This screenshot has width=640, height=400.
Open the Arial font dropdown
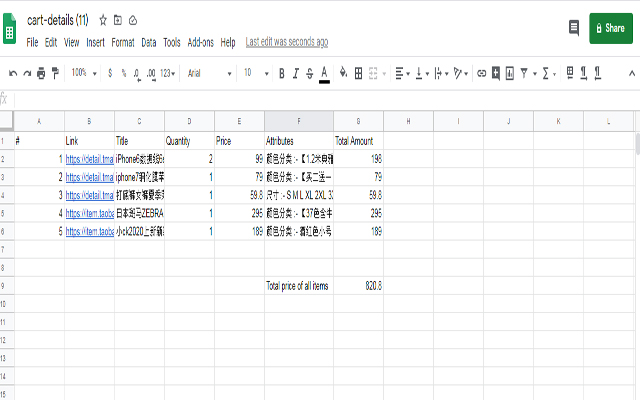tap(209, 73)
